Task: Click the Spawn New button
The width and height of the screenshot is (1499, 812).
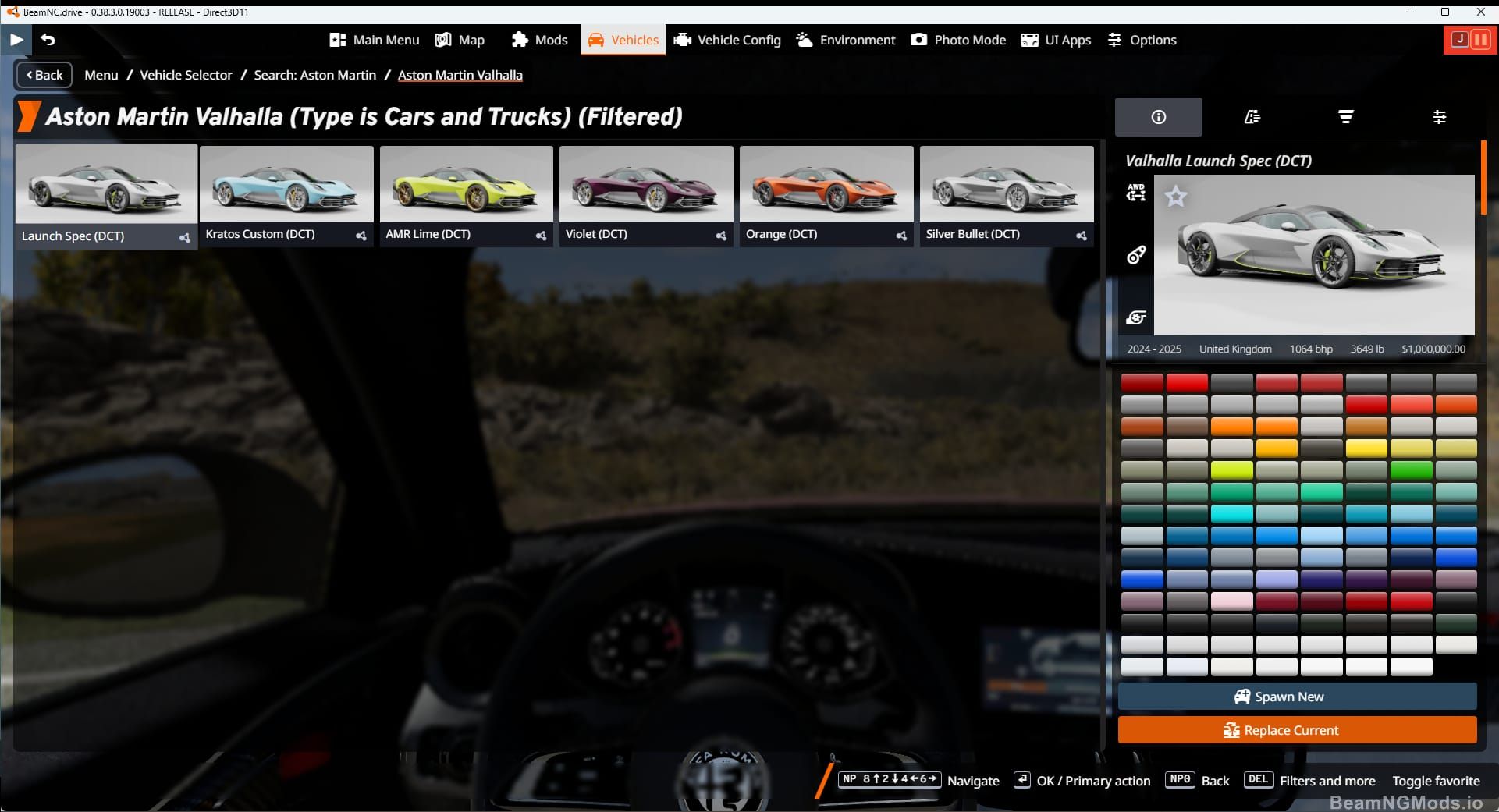Action: pos(1297,697)
